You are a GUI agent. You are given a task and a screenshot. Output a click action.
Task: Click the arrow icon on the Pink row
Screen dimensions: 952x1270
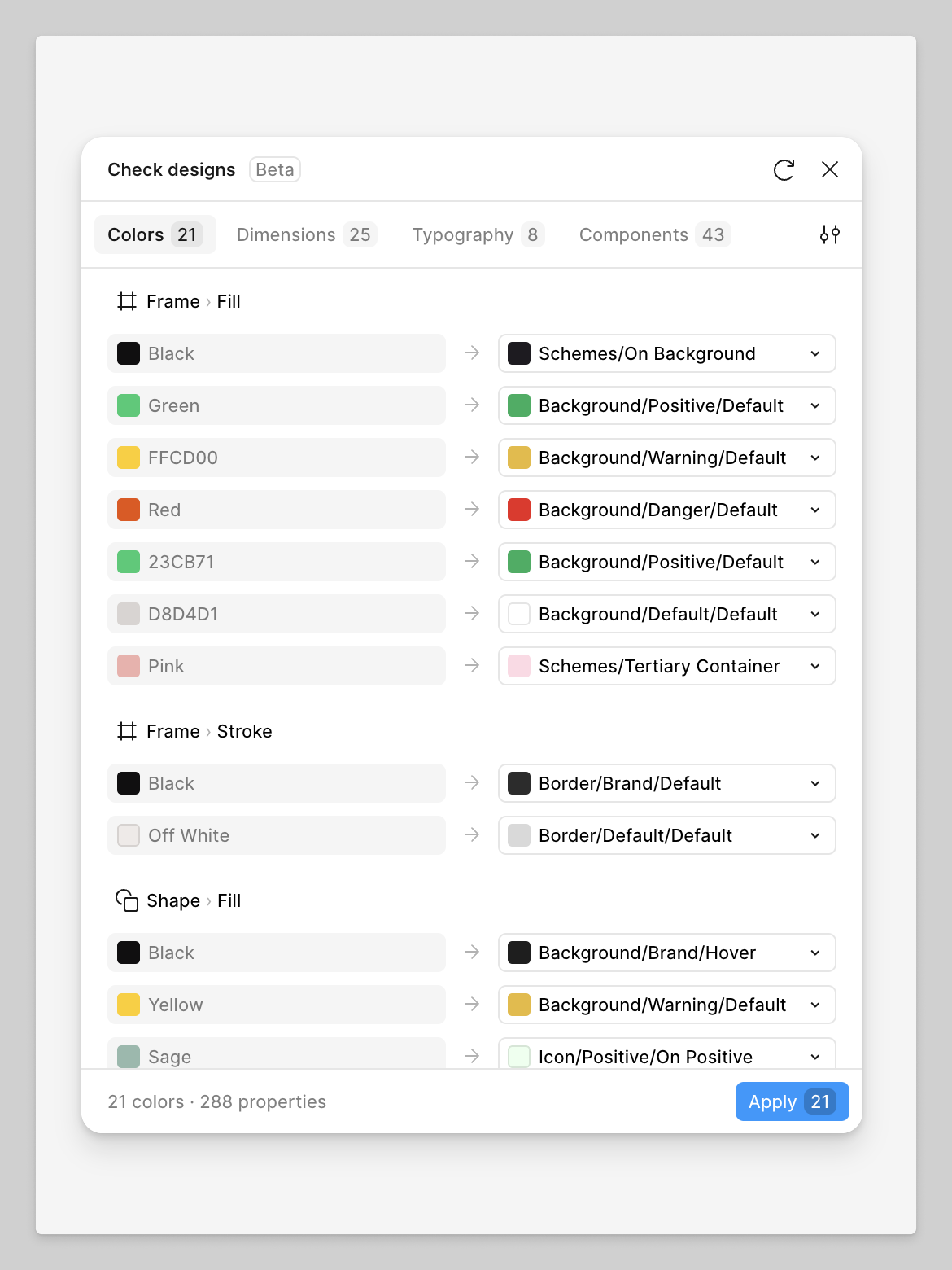coord(472,666)
